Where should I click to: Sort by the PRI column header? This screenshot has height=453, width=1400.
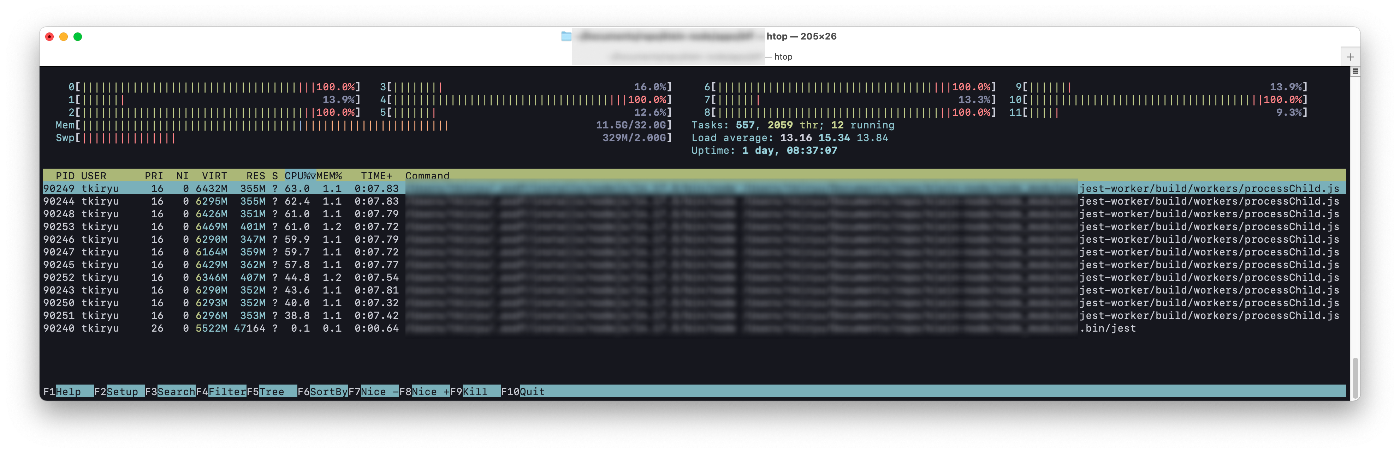pyautogui.click(x=154, y=176)
